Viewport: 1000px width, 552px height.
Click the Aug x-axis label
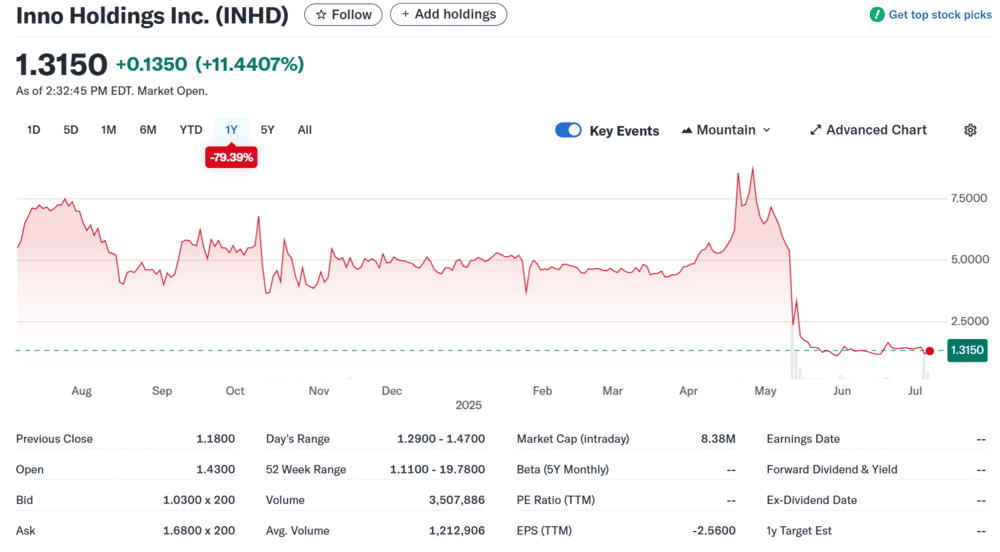click(82, 391)
